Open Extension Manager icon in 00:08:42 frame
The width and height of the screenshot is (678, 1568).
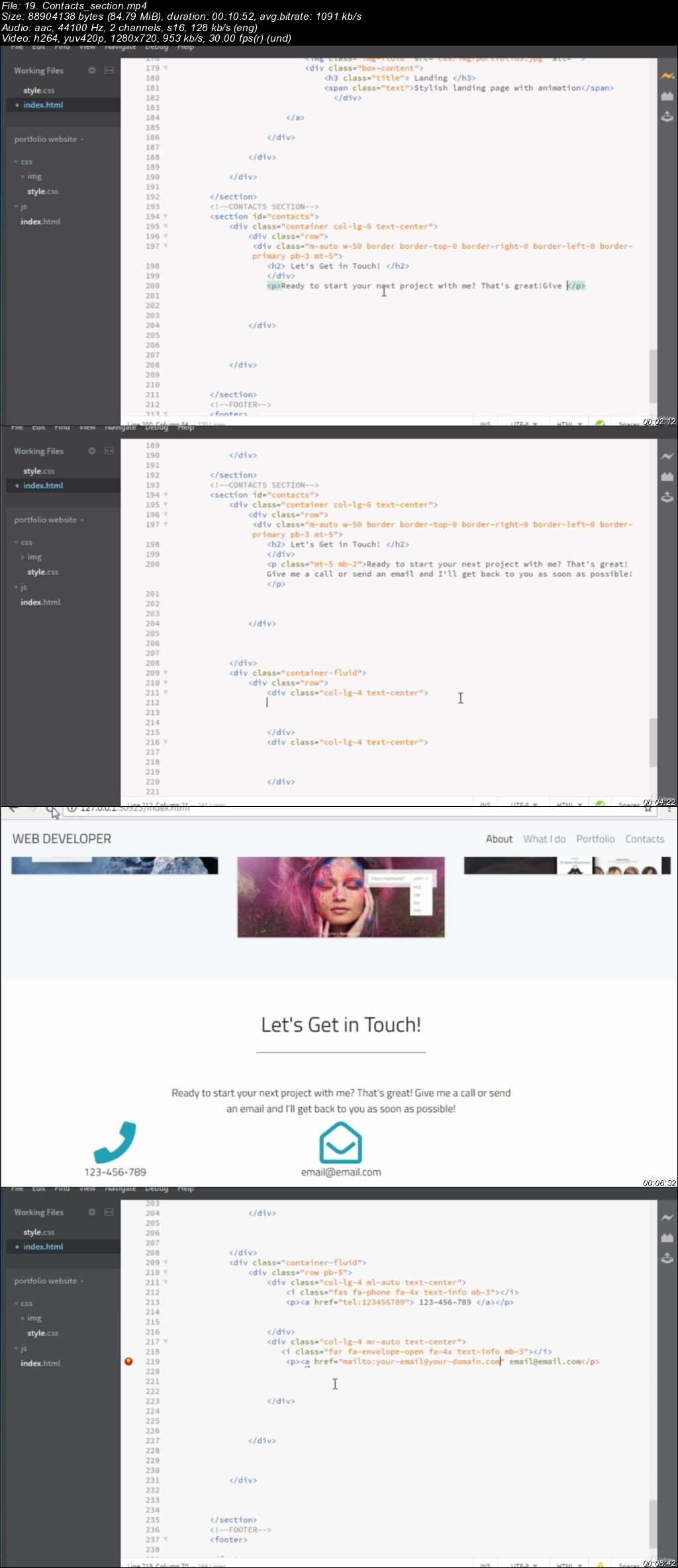tap(667, 1238)
